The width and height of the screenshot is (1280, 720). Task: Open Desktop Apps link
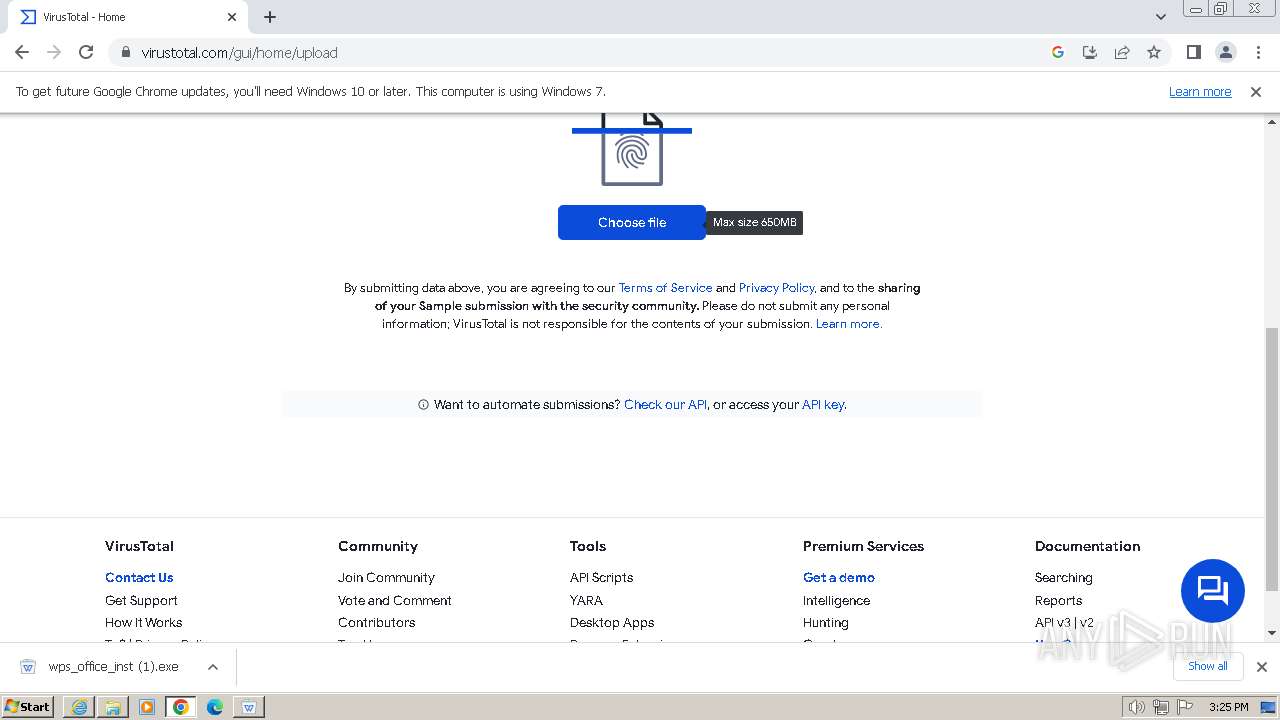click(612, 623)
